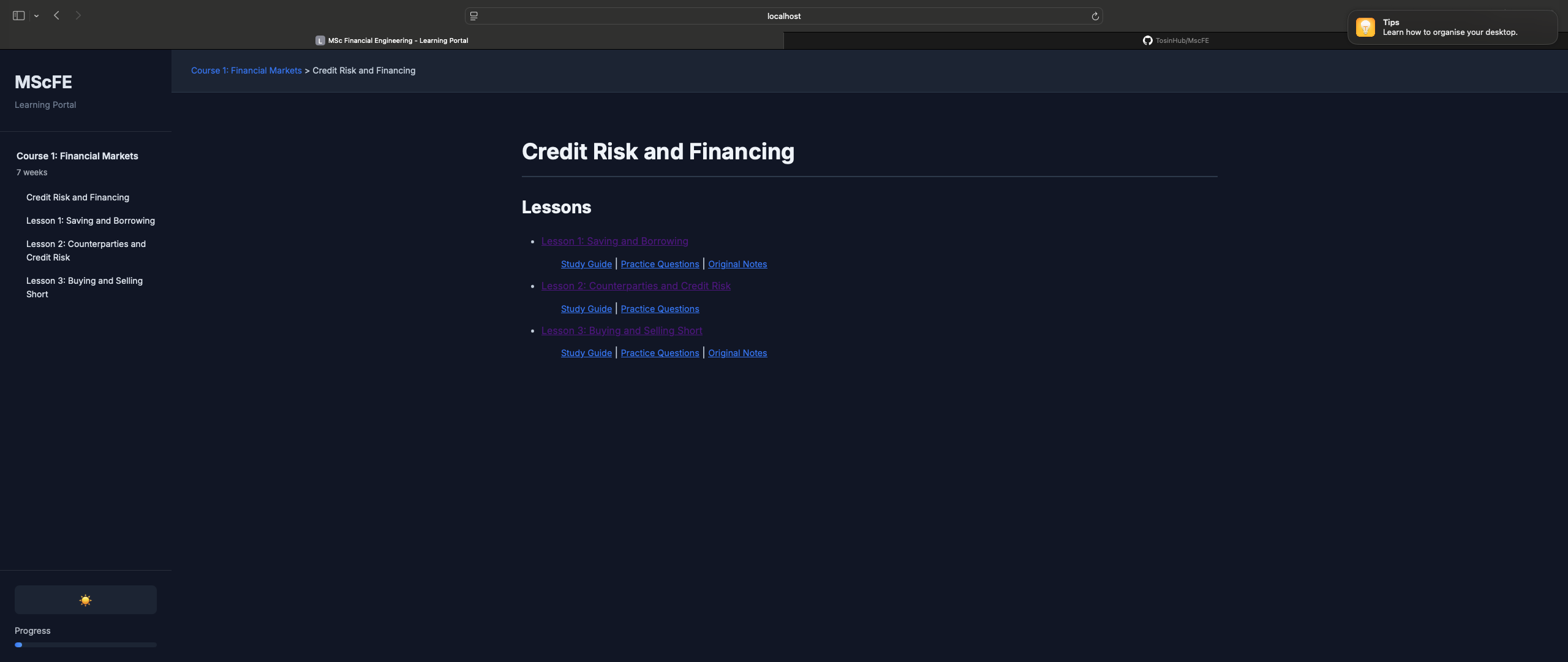1568x662 pixels.
Task: Click Credit Risk and Financing breadcrumb text
Action: (364, 70)
